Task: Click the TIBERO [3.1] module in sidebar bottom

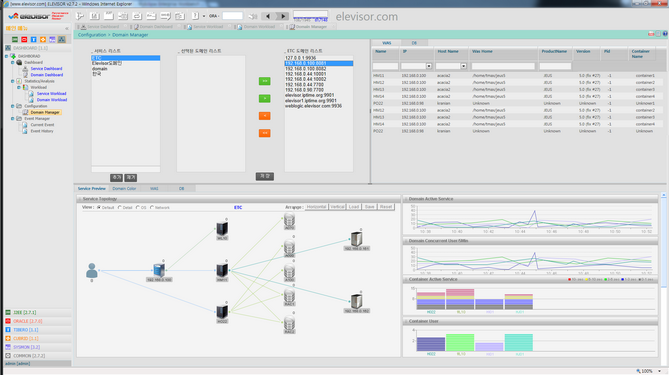Action: (x=37, y=330)
